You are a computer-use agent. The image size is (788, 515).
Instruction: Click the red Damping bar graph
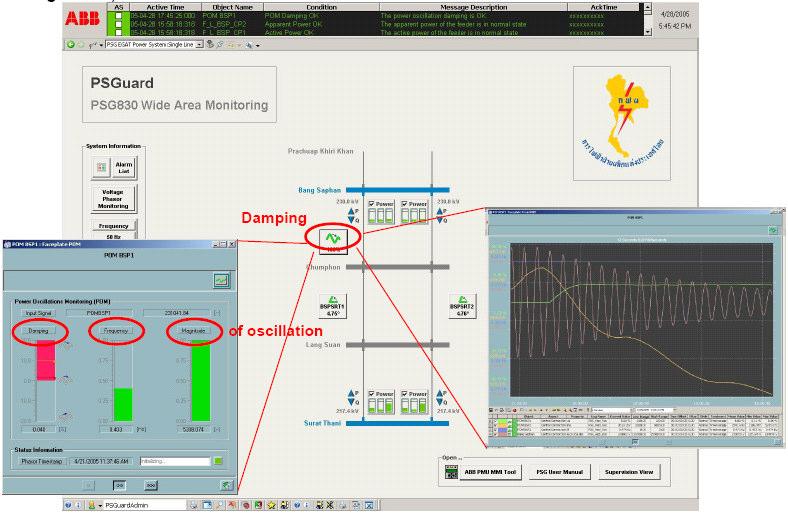coord(46,360)
